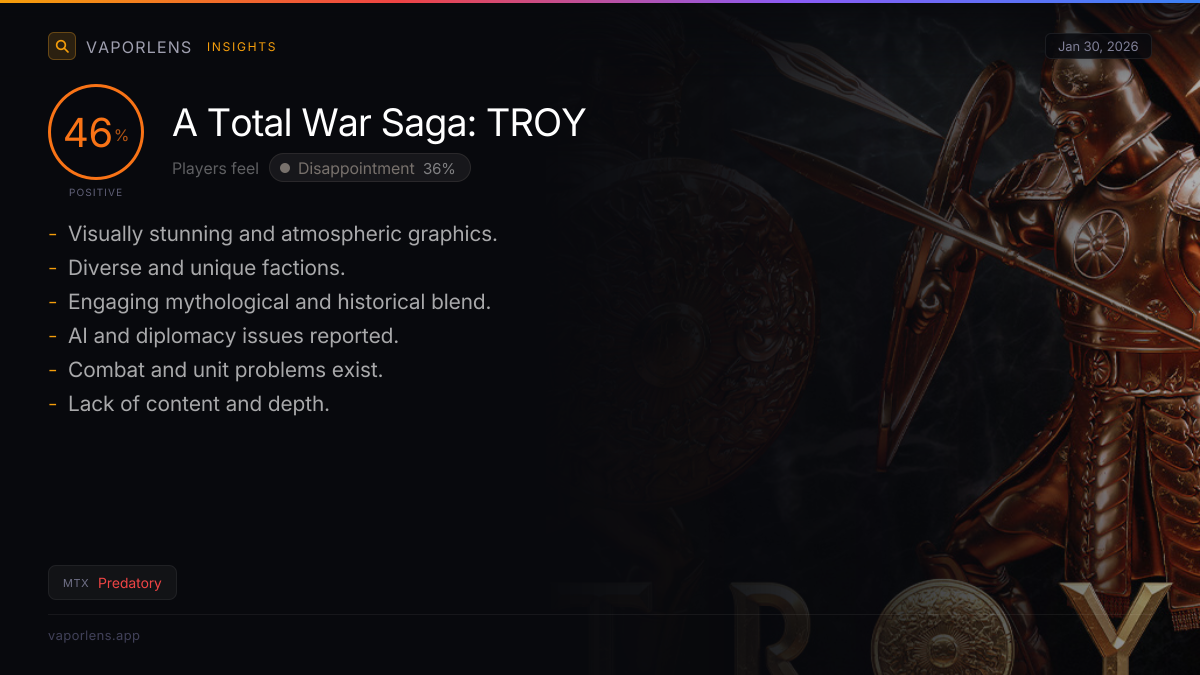Click the game title A Total War Saga: TROY
This screenshot has width=1200, height=675.
coord(379,123)
